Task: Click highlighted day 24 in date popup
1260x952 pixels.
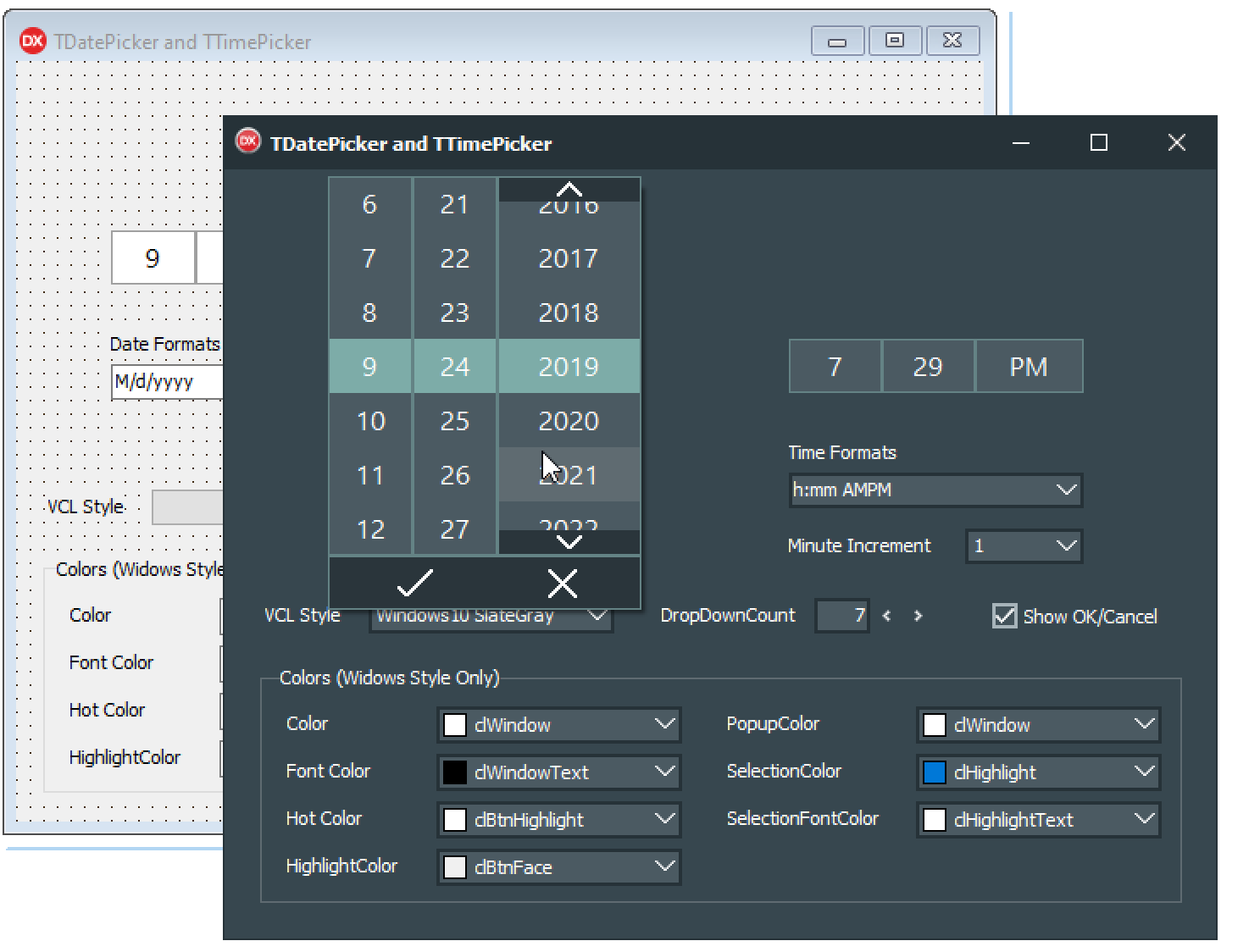Action: [455, 367]
